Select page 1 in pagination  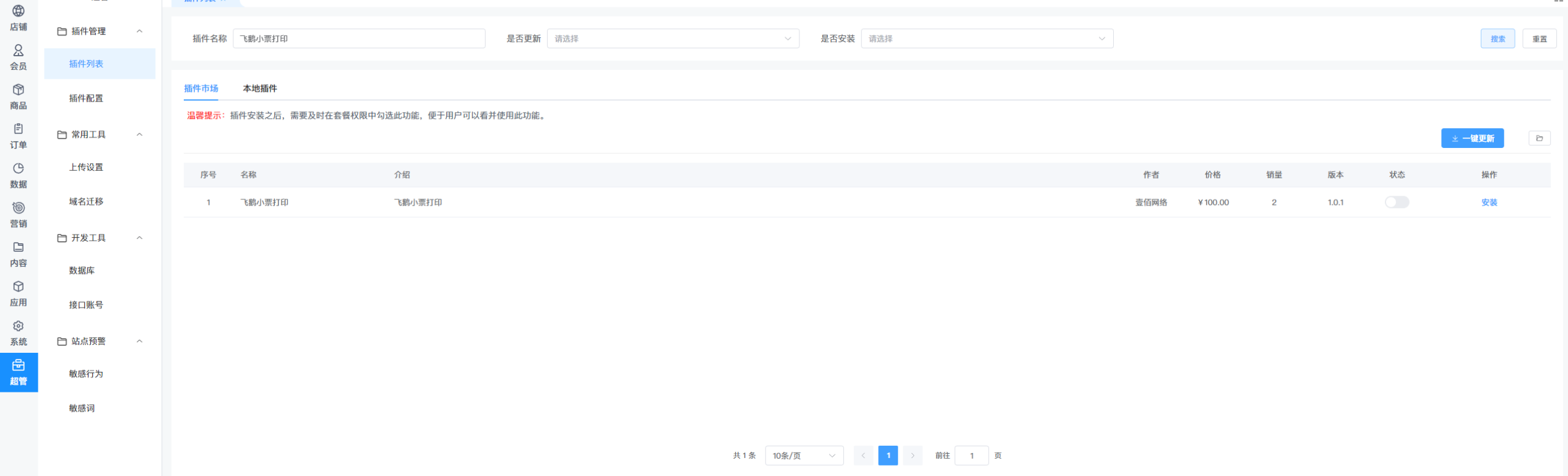(888, 456)
